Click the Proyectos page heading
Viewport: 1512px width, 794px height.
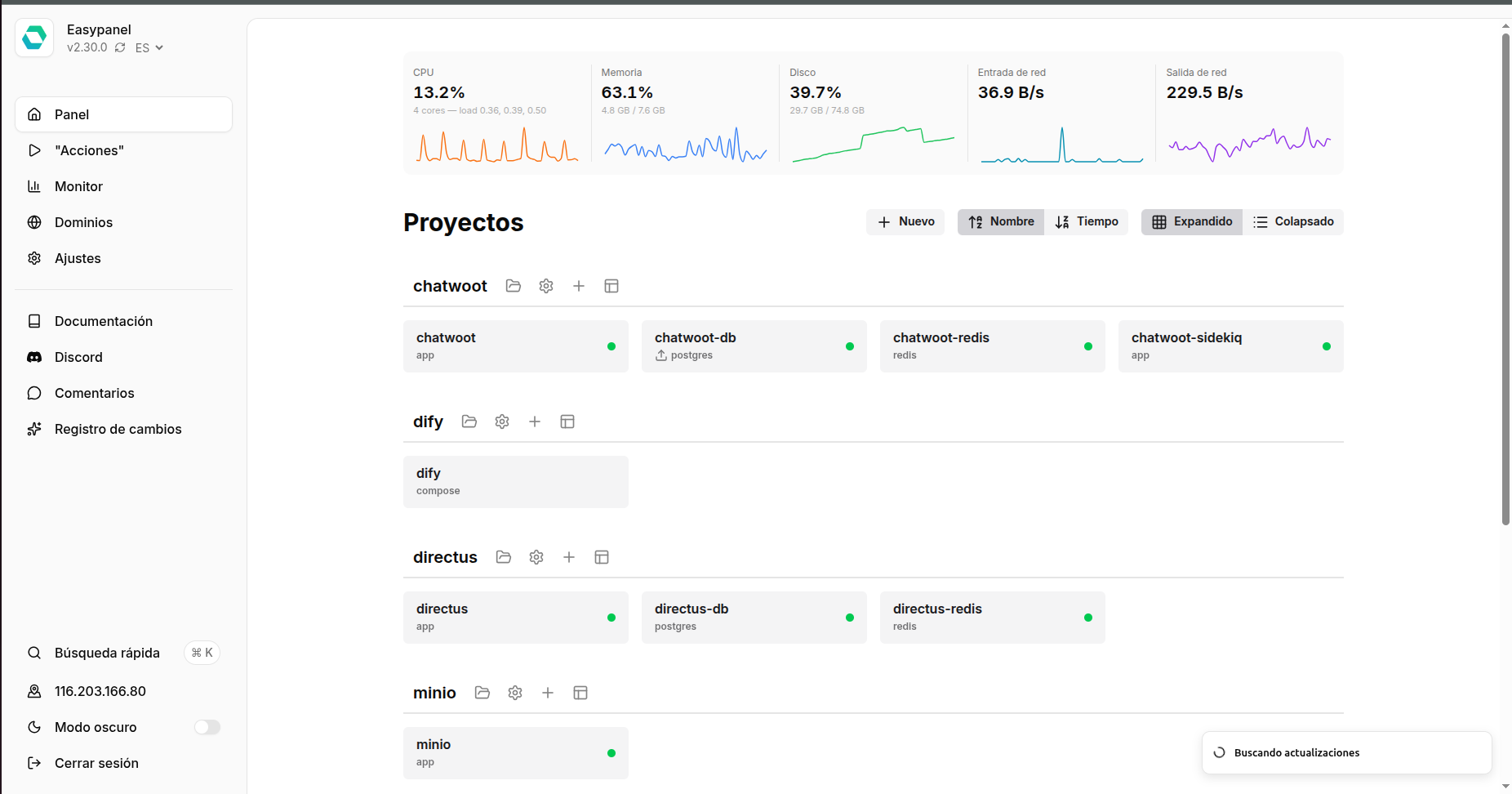464,222
